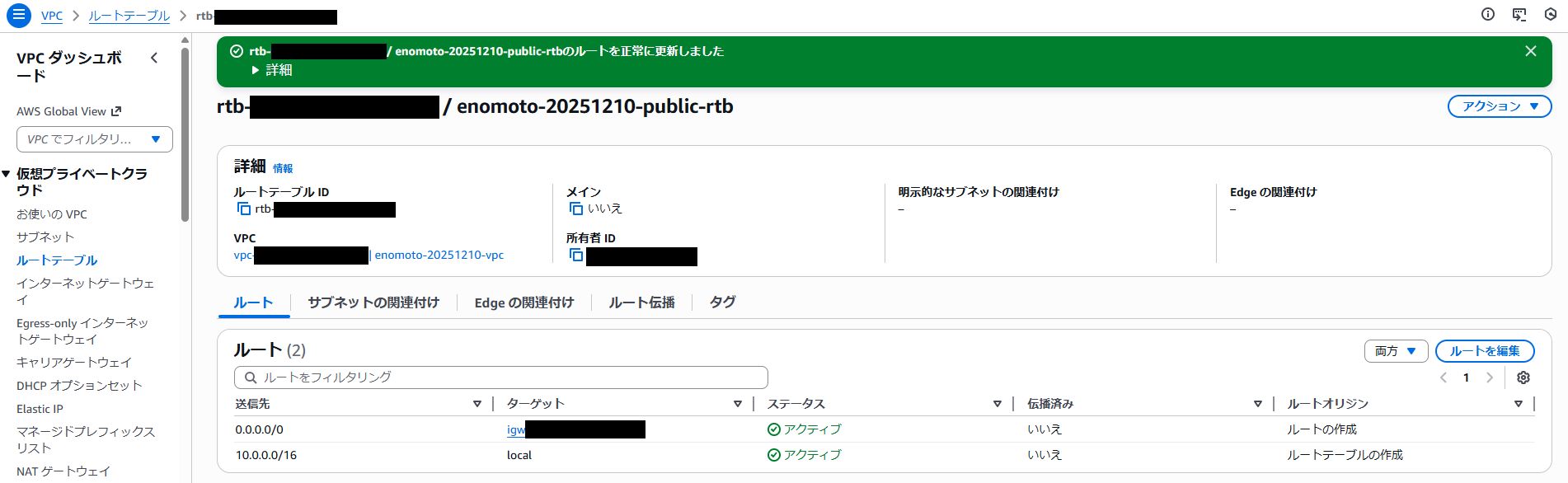Switch to the サブネットの関連付け tab
Image resolution: width=1568 pixels, height=483 pixels.
[373, 302]
